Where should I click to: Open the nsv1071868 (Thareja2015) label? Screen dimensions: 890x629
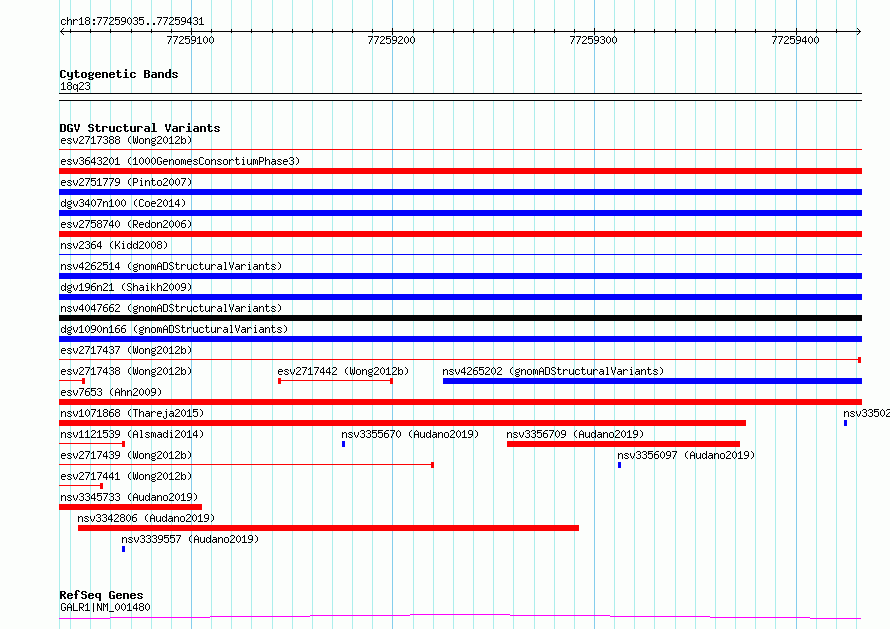[x=132, y=413]
